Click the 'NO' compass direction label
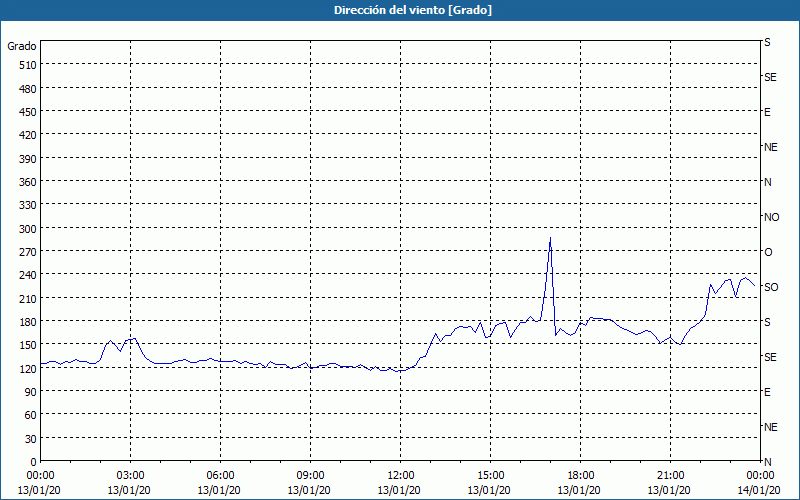 (771, 217)
